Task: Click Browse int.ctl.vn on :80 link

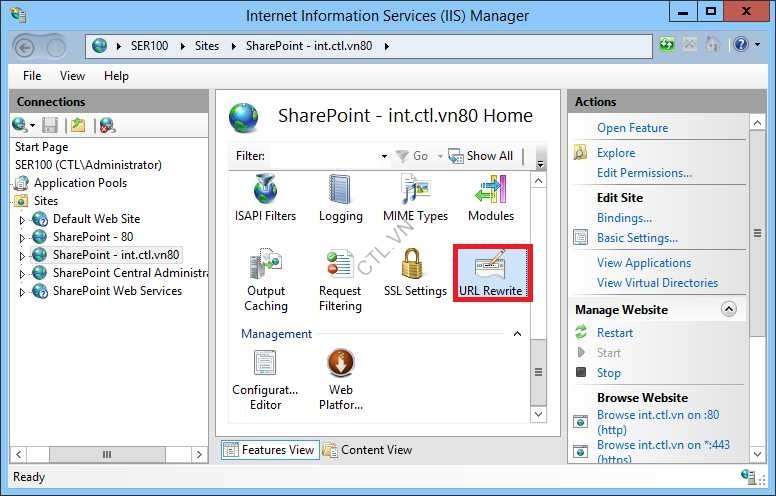Action: coord(658,422)
